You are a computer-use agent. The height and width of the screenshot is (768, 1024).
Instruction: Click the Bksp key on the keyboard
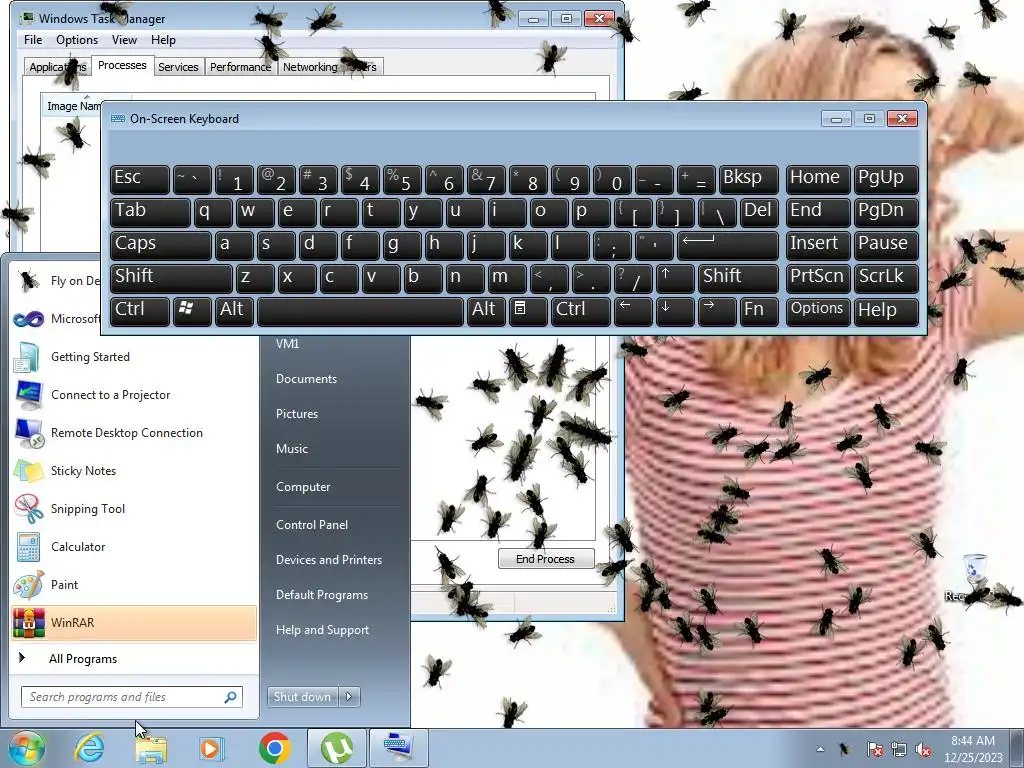click(748, 179)
